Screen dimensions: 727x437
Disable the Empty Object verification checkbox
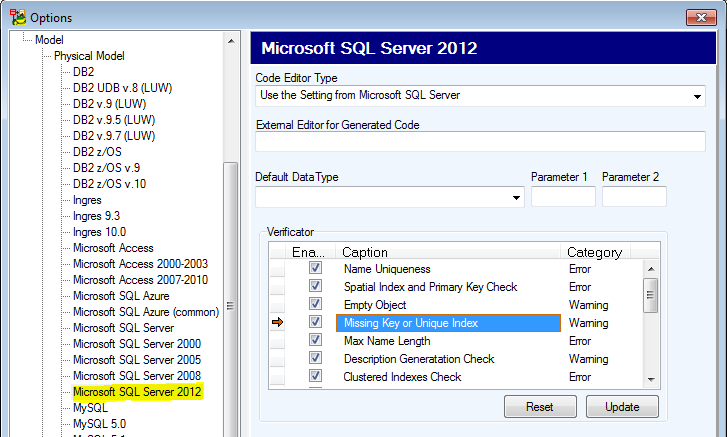click(x=315, y=305)
